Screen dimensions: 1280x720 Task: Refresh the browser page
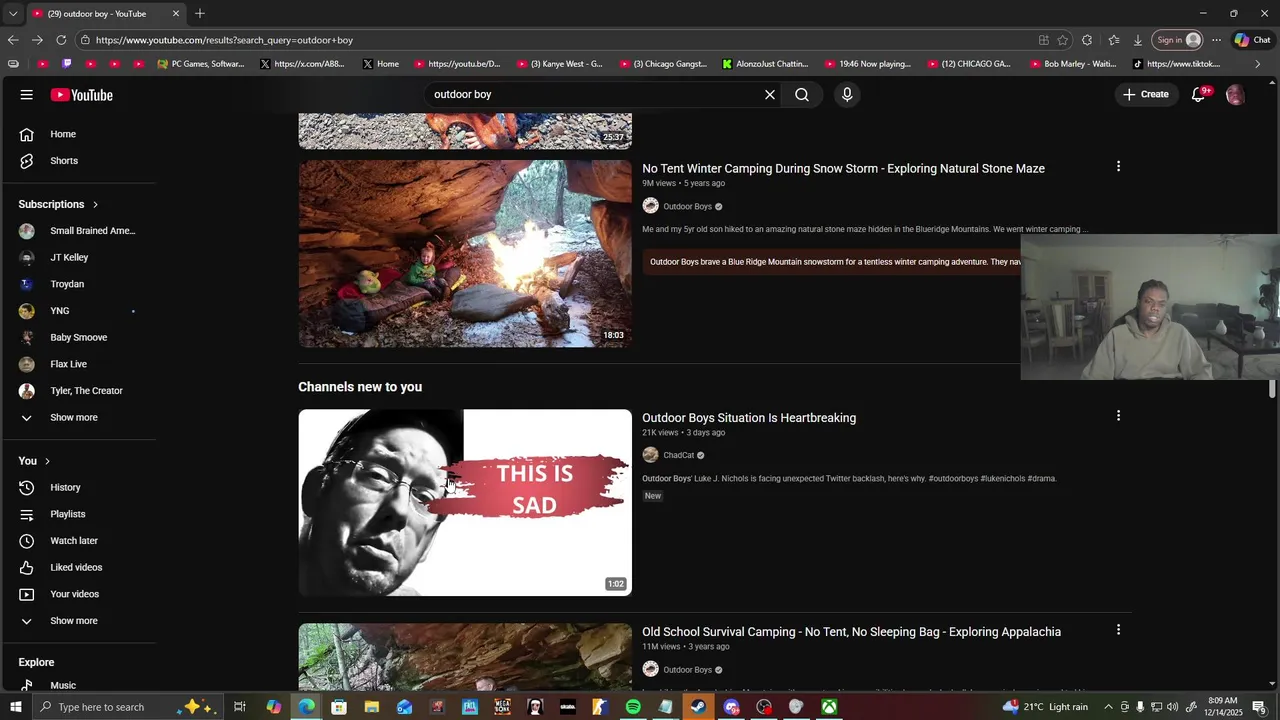tap(61, 40)
